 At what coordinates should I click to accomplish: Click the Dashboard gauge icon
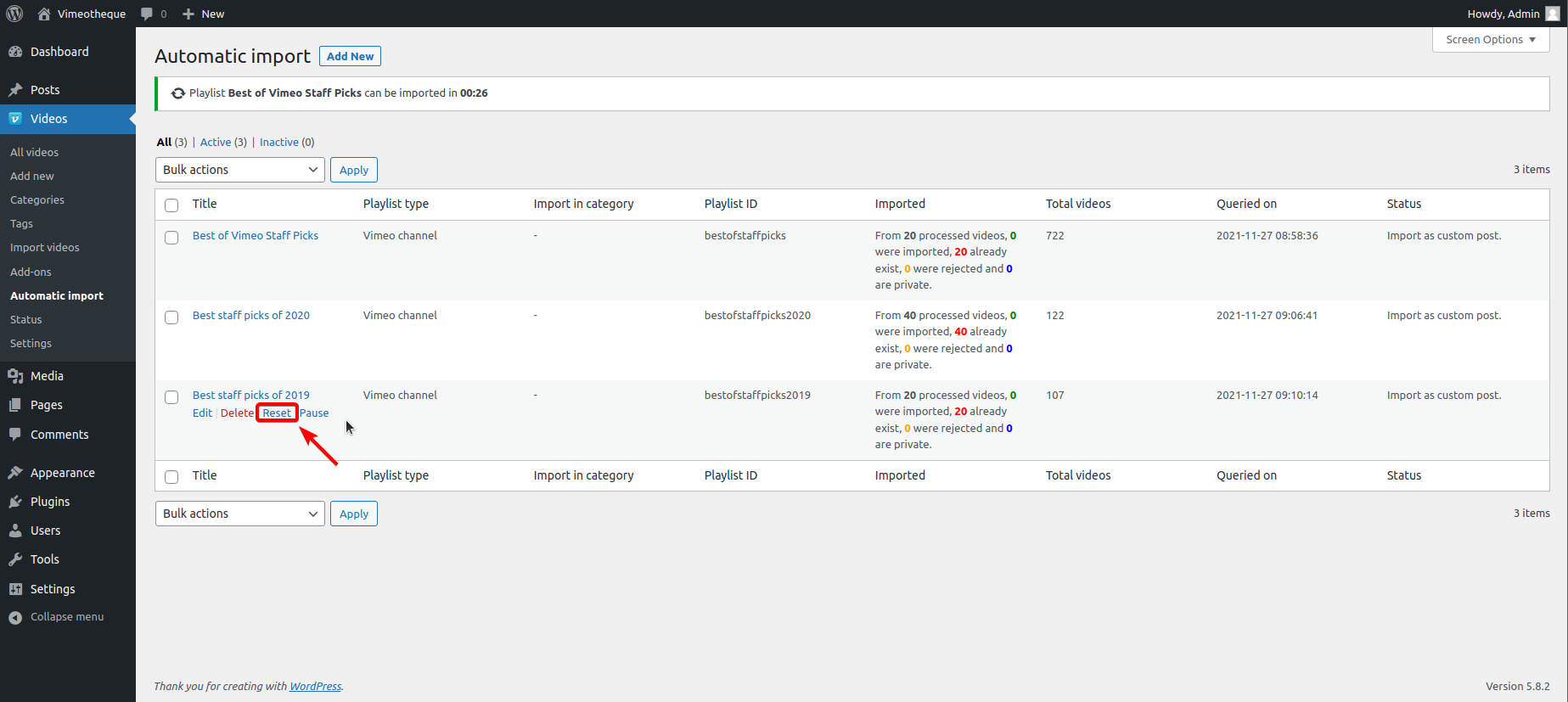tap(15, 52)
